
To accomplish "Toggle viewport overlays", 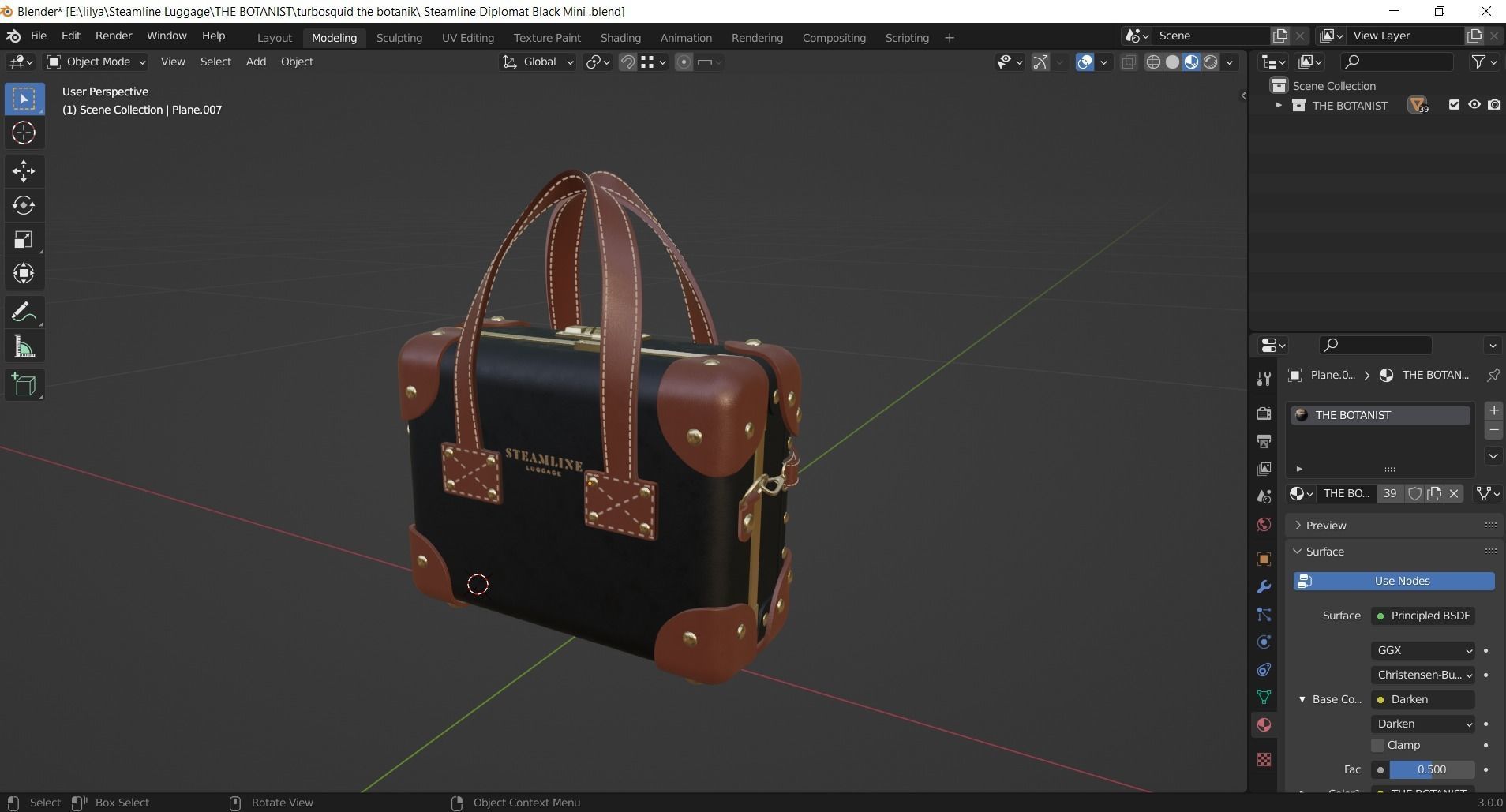I will [x=1085, y=62].
